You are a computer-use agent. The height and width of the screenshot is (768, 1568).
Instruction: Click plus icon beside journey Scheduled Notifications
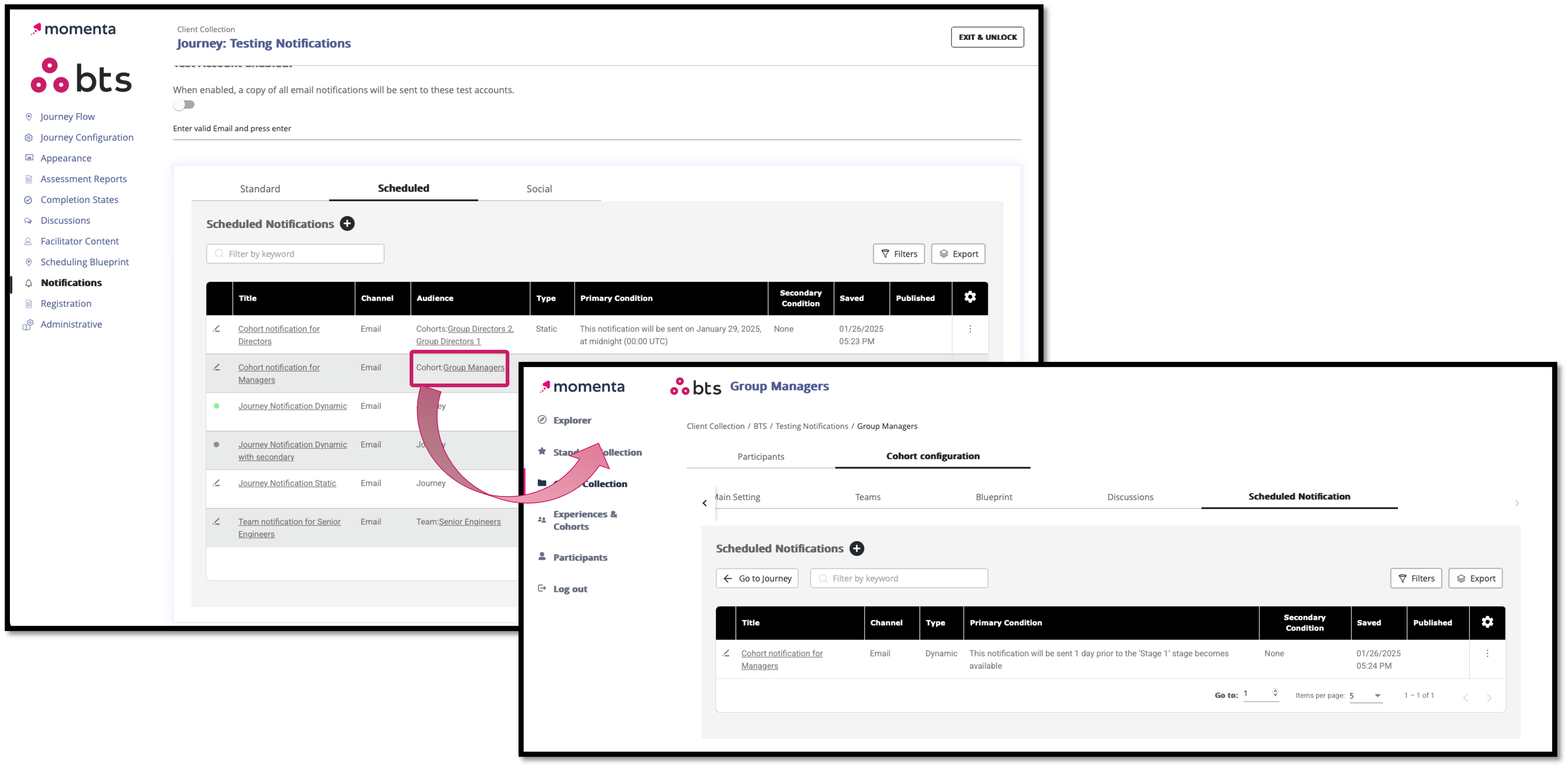(x=347, y=223)
